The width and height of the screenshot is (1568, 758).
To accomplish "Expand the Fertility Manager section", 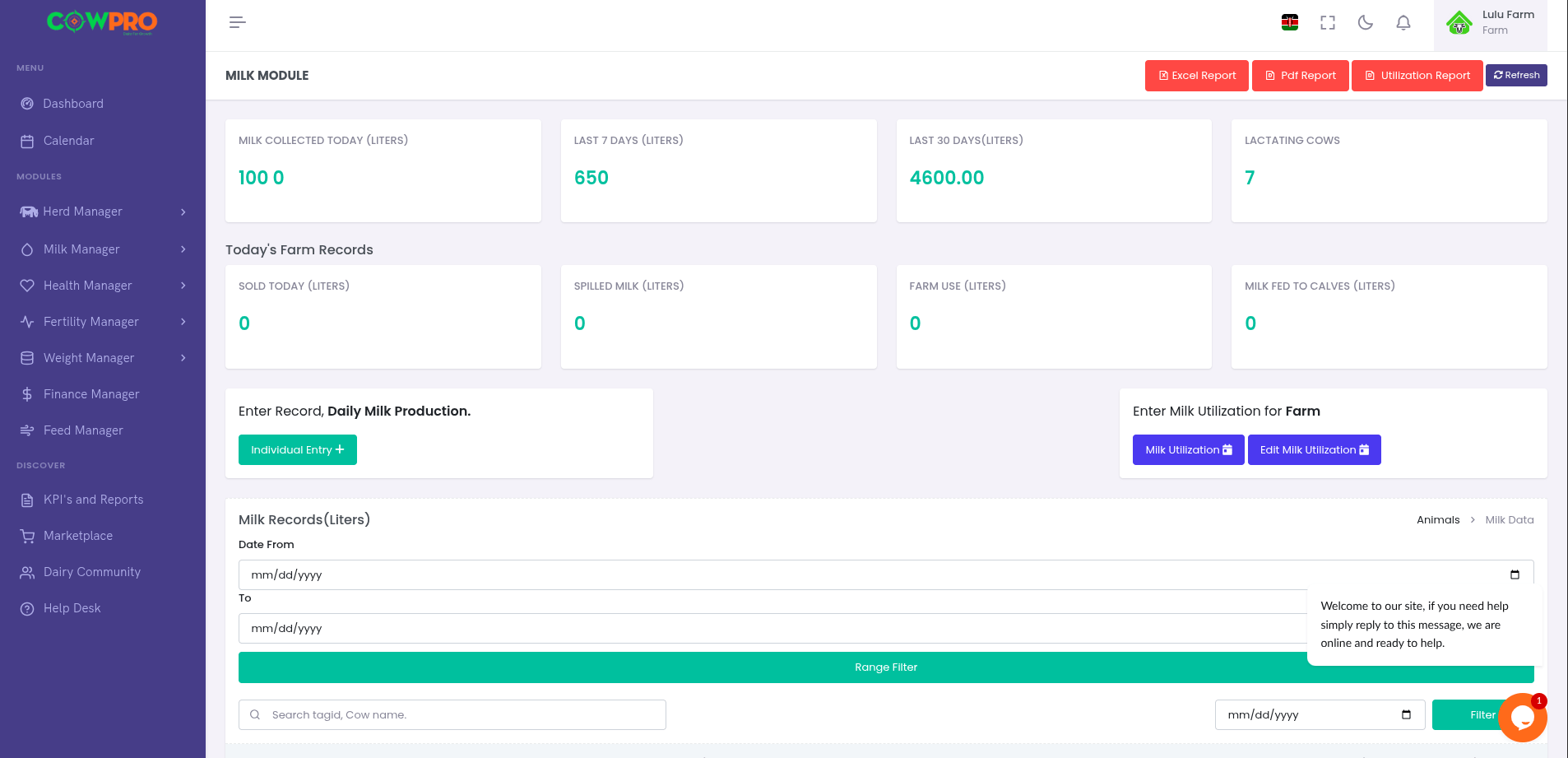I will click(103, 322).
